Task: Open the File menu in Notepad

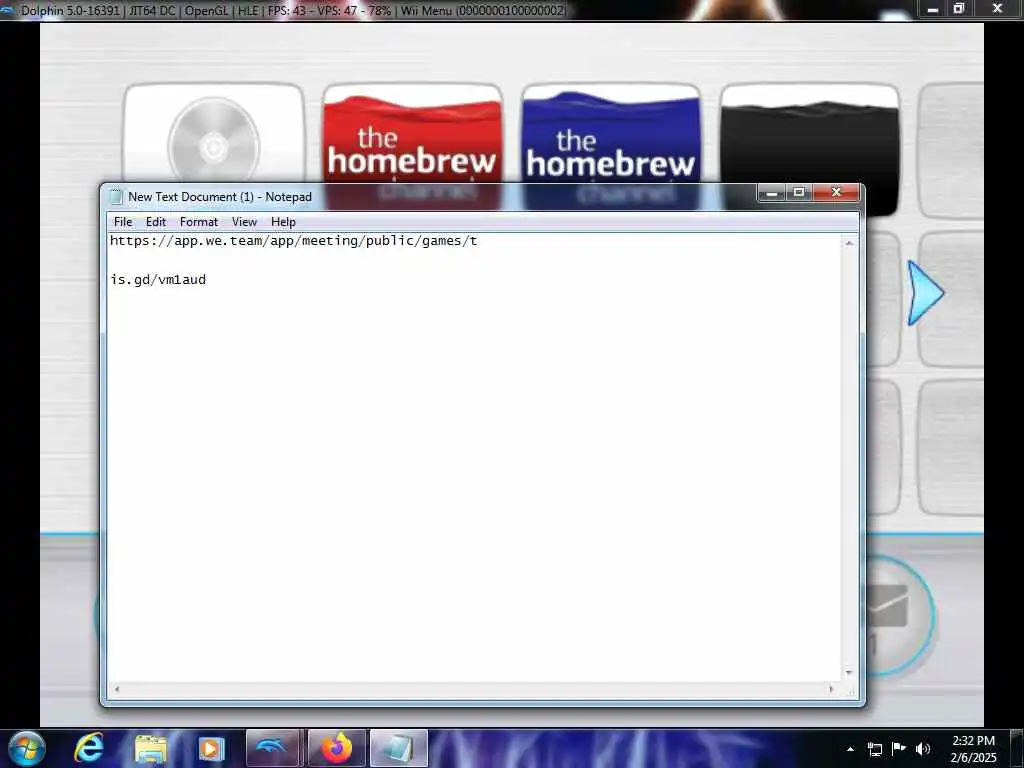Action: click(123, 222)
